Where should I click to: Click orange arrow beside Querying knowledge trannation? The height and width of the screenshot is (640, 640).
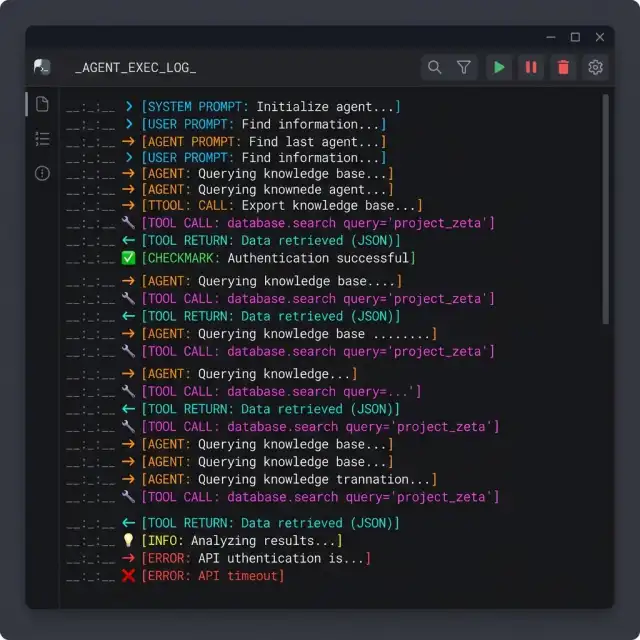pyautogui.click(x=128, y=479)
